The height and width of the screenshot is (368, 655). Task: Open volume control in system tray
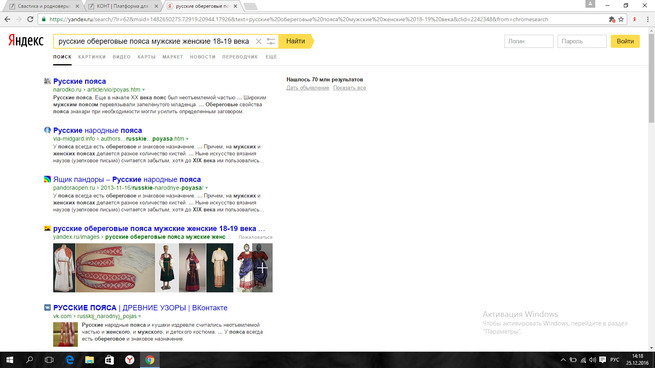pyautogui.click(x=592, y=360)
